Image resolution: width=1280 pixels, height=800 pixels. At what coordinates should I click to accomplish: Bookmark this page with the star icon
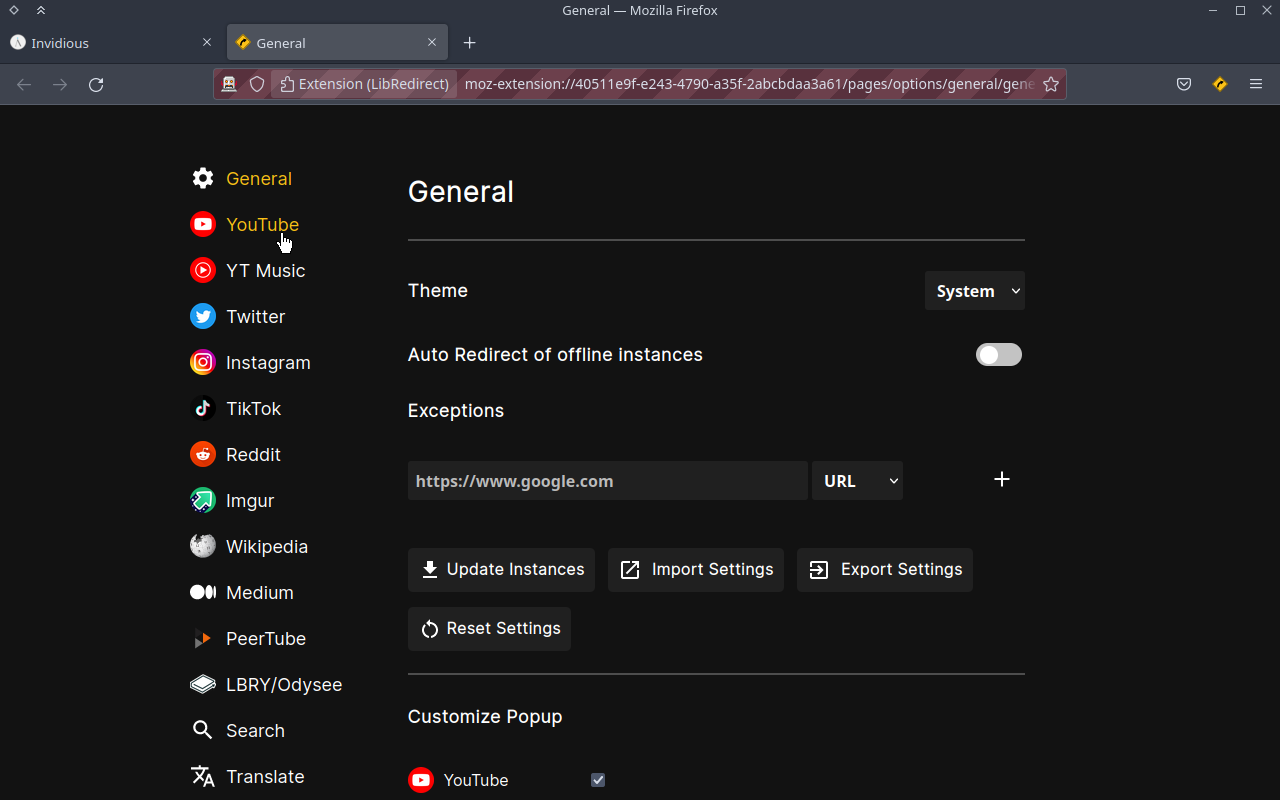(x=1051, y=84)
